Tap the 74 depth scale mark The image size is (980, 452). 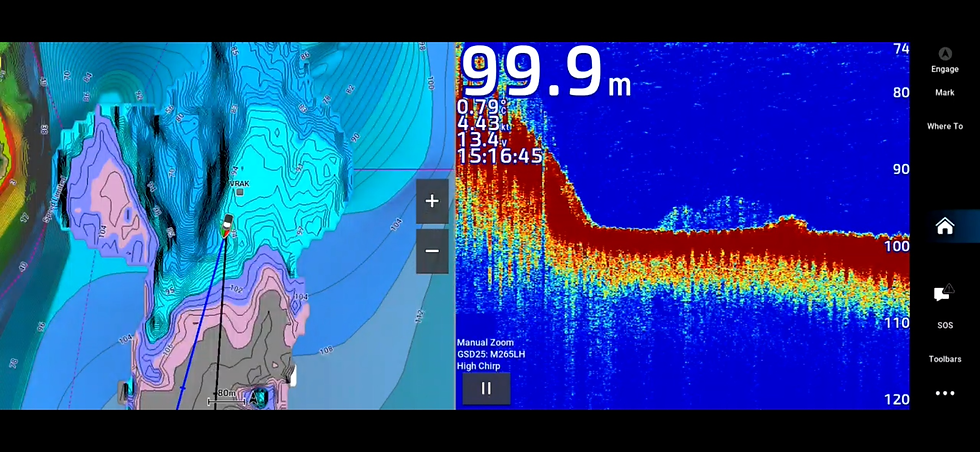click(x=901, y=49)
